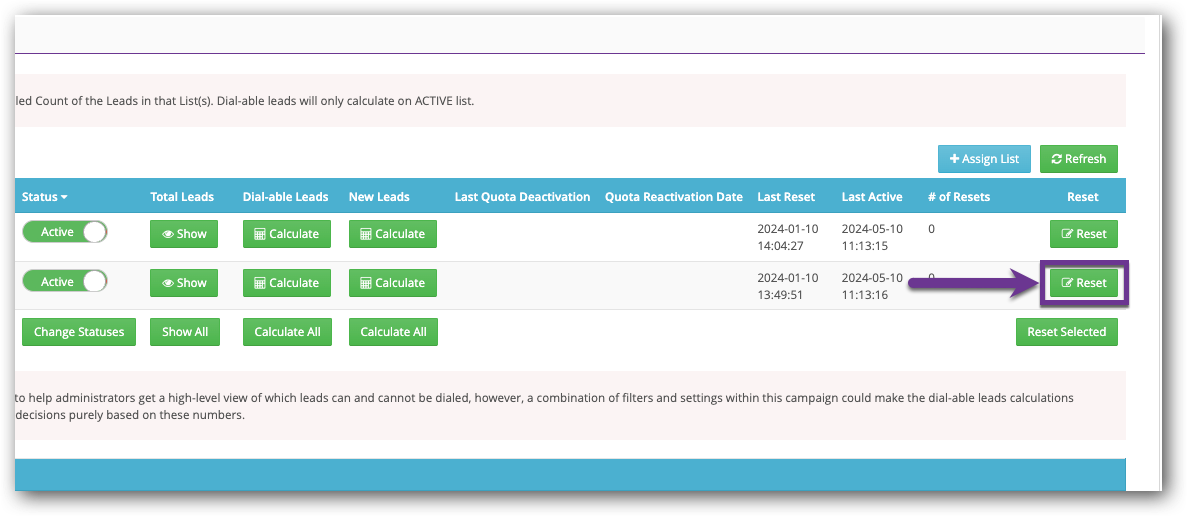This screenshot has width=1187, height=516.
Task: Calculate New Leads for first row
Action: point(392,234)
